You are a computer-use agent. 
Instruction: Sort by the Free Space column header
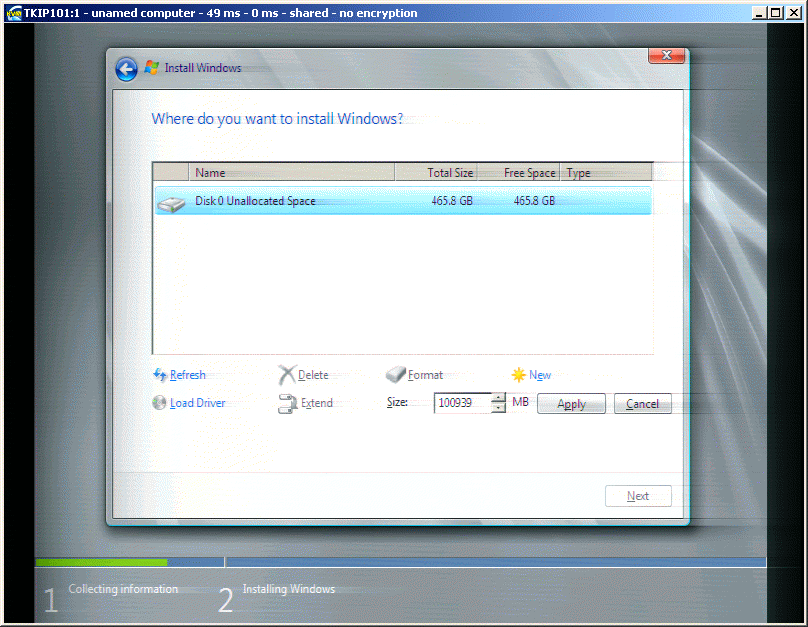point(518,173)
